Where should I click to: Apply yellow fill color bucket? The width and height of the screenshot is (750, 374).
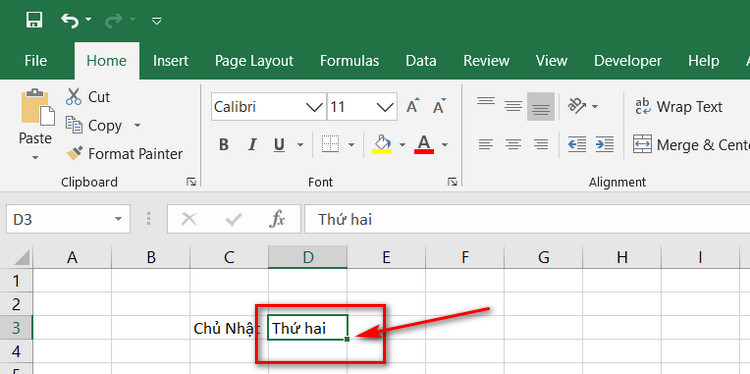click(x=382, y=144)
